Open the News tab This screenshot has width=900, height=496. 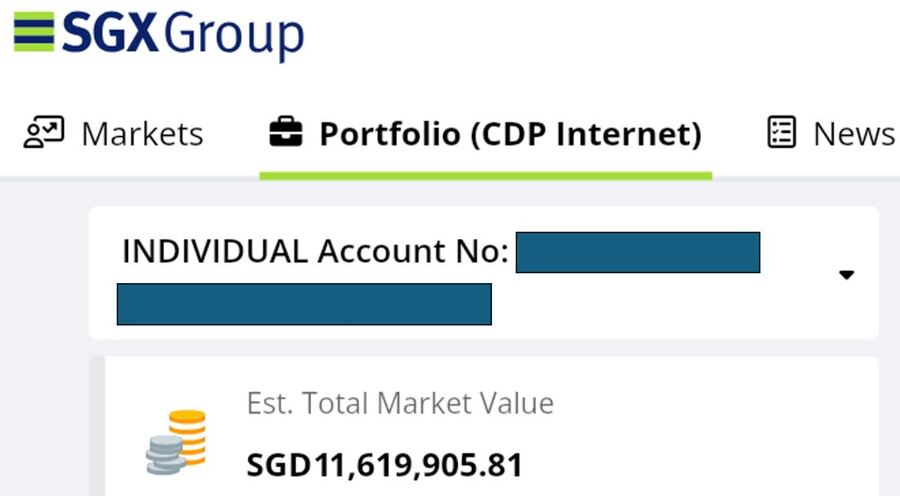point(853,134)
